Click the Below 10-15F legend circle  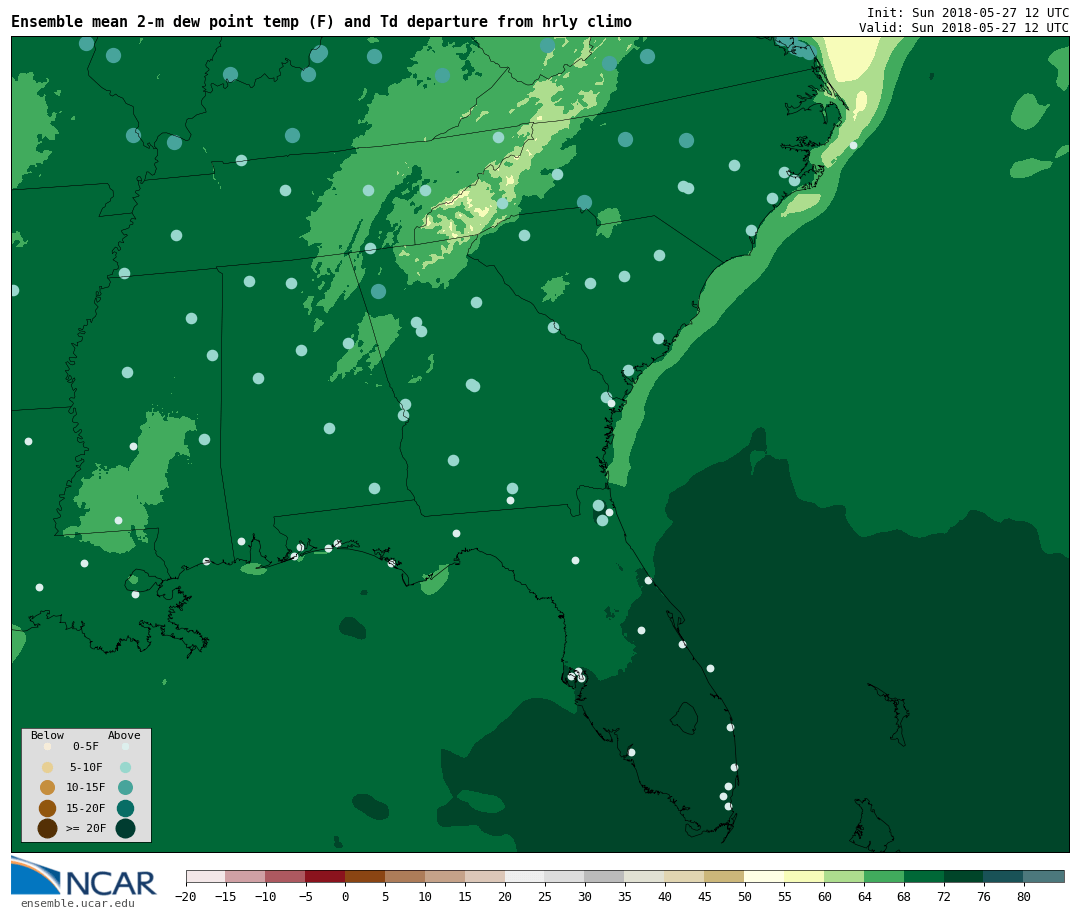click(48, 787)
